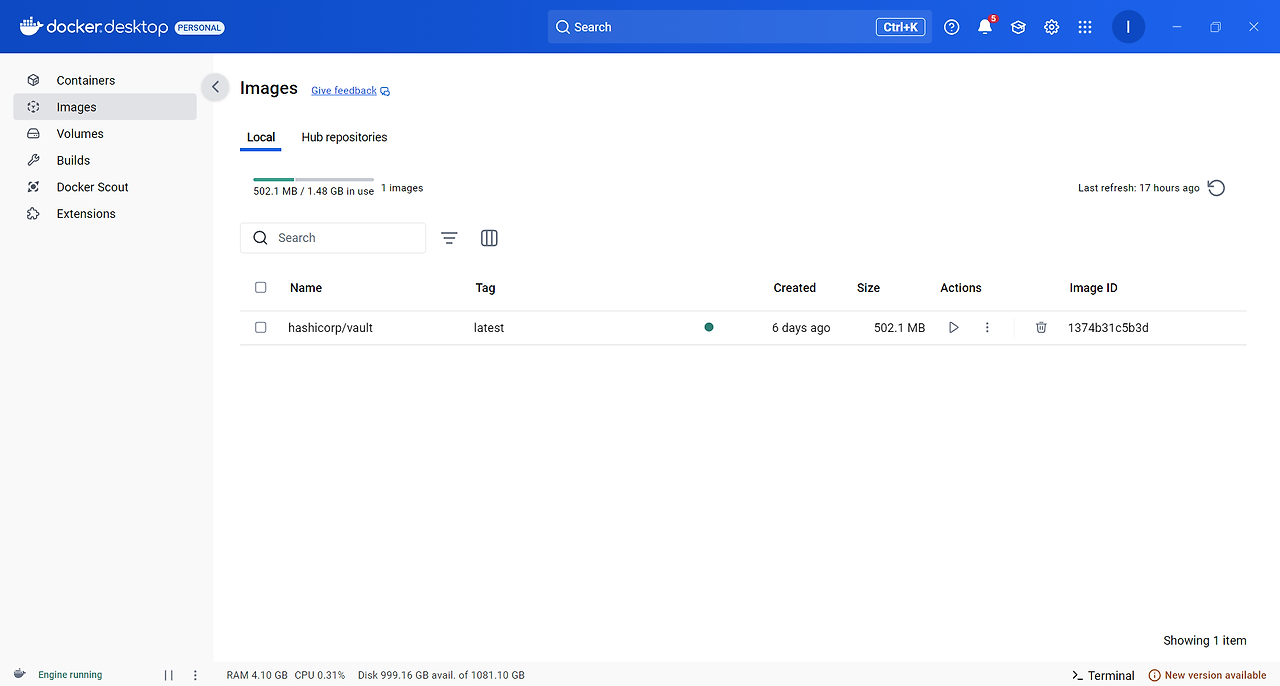Click New version available notice
1280x686 pixels.
1207,675
